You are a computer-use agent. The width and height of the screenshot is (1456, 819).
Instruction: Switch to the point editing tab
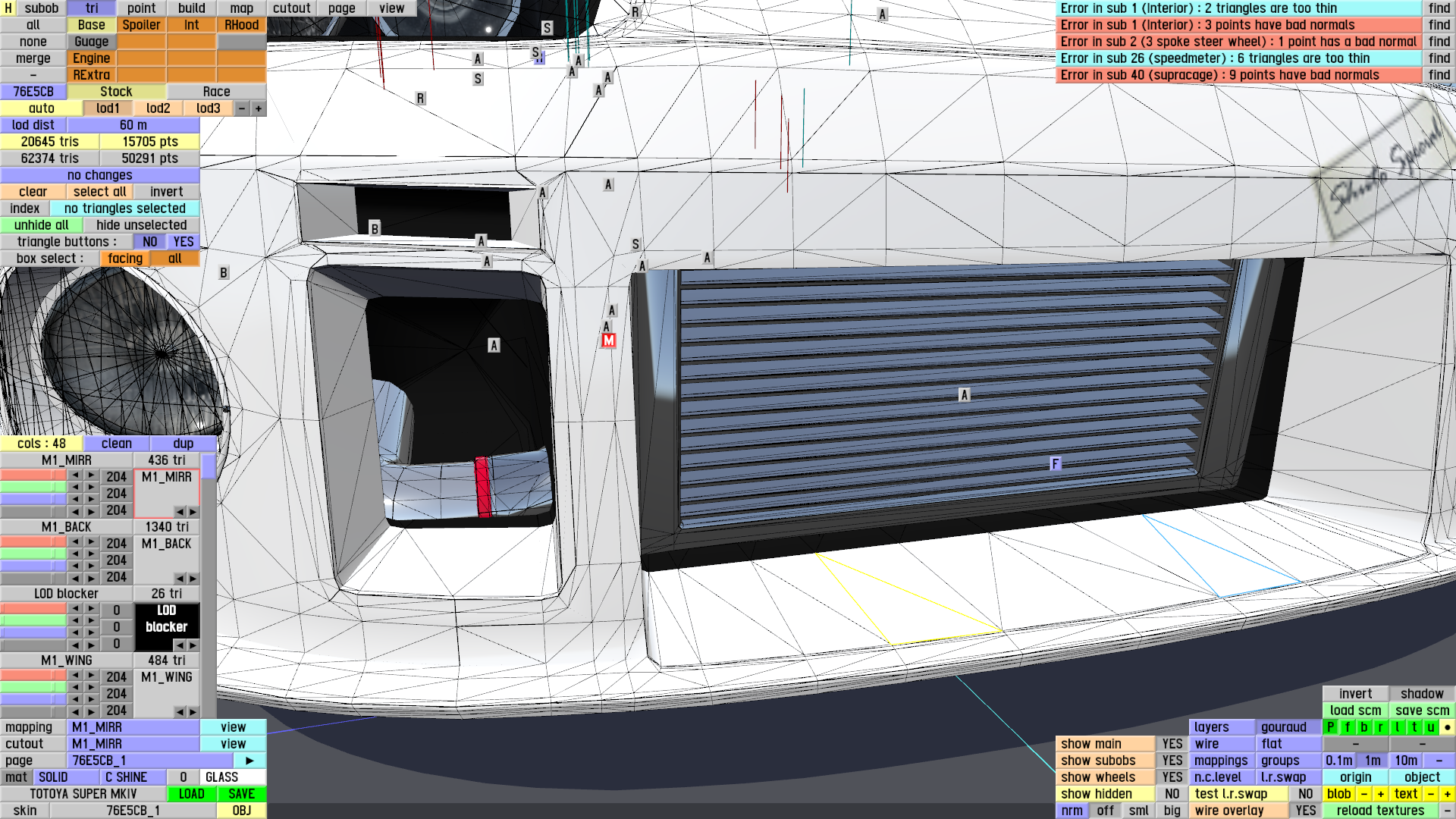141,8
